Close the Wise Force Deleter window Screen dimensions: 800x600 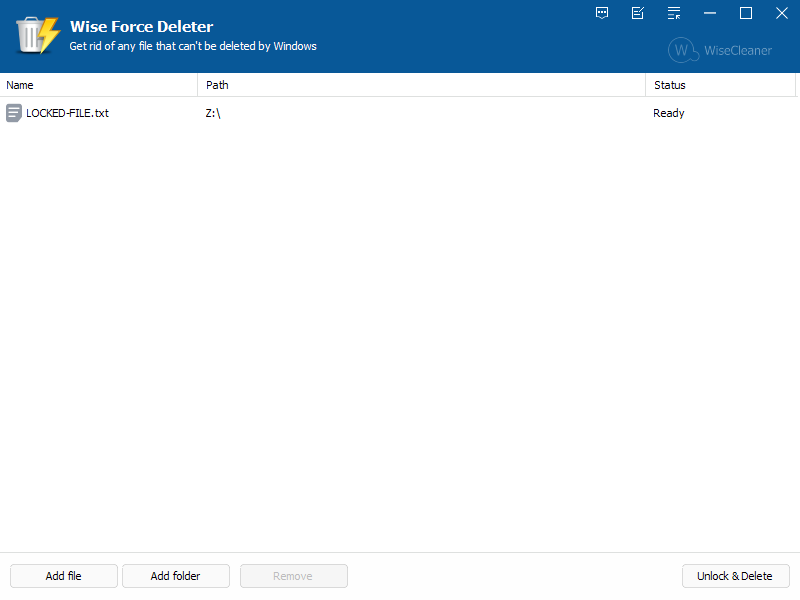(782, 13)
